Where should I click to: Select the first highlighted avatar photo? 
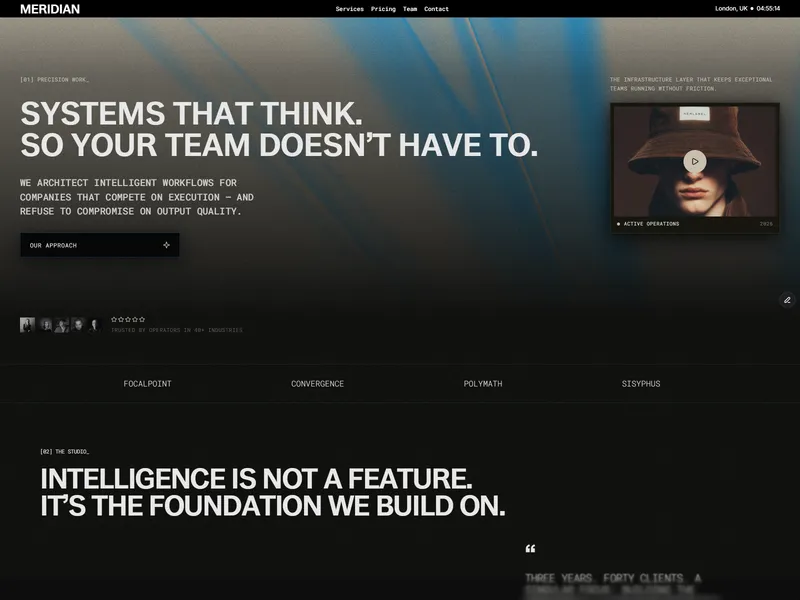28,324
